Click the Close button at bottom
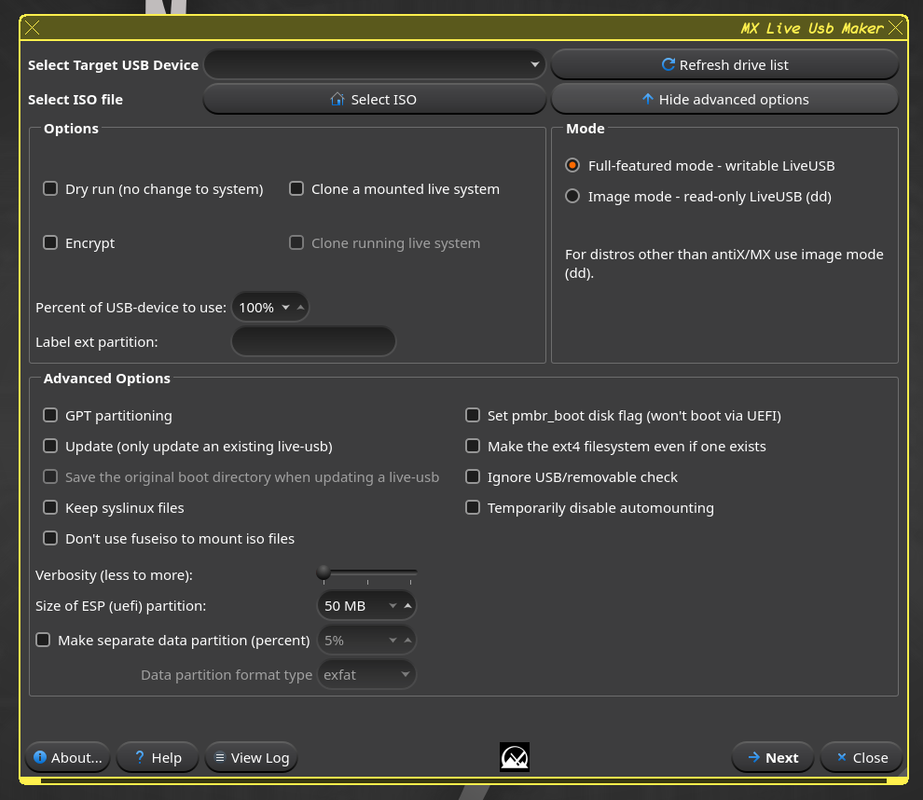The image size is (923, 800). point(862,757)
